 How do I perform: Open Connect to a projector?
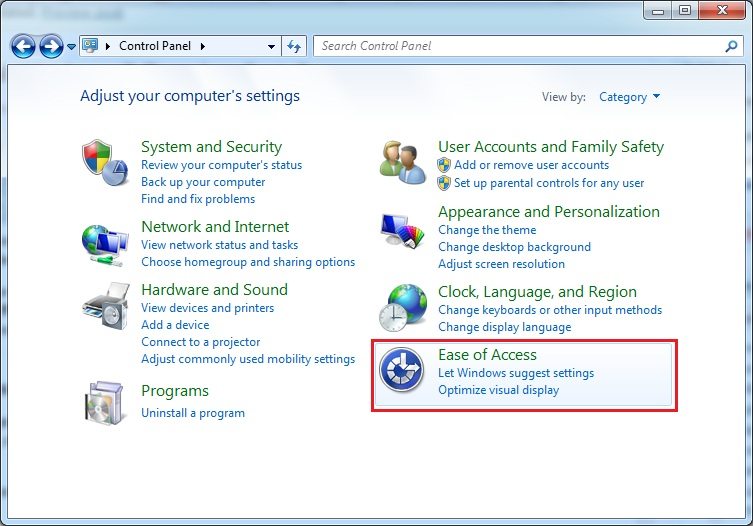pos(201,342)
